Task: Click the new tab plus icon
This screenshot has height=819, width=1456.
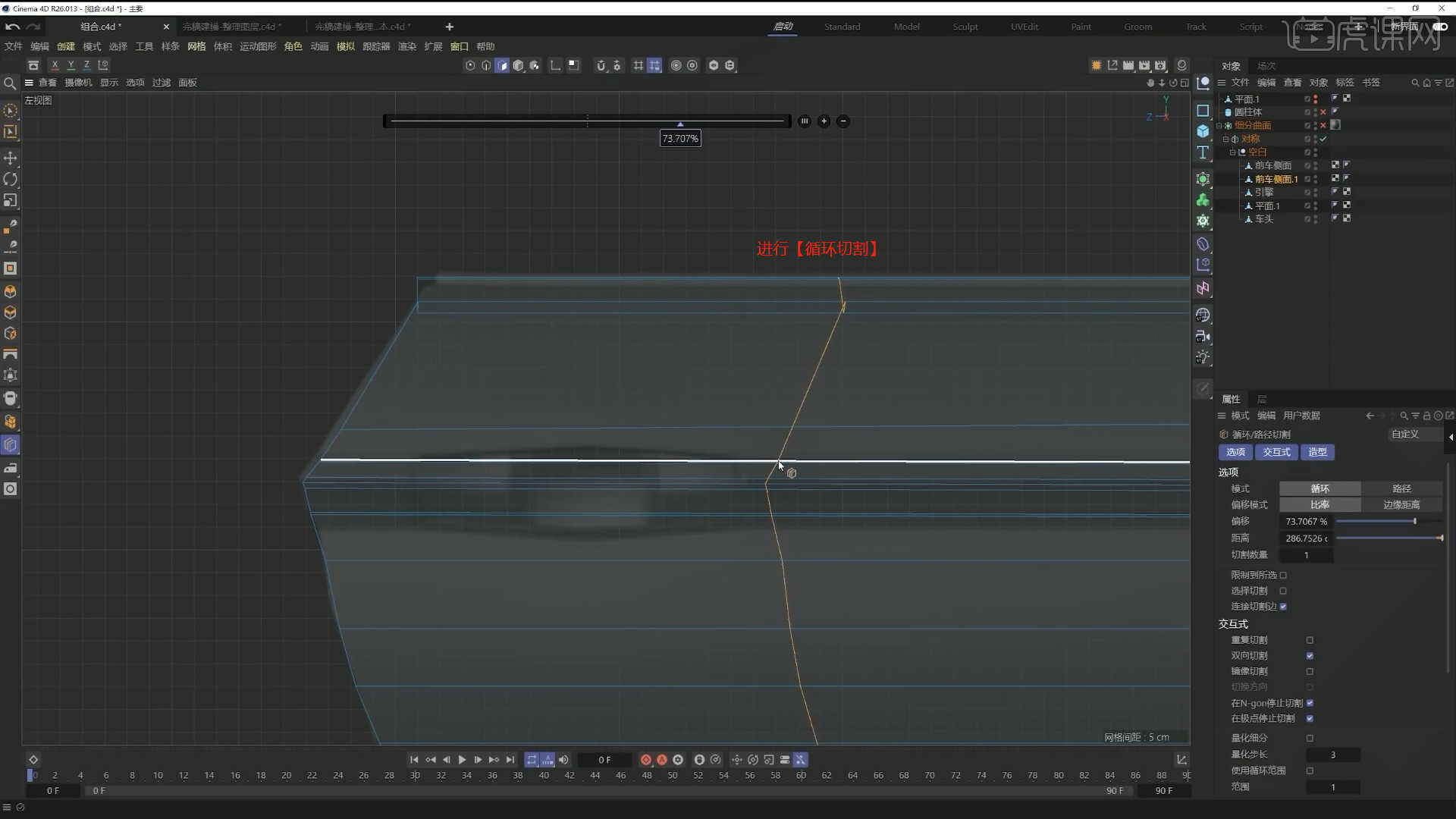Action: pyautogui.click(x=449, y=27)
